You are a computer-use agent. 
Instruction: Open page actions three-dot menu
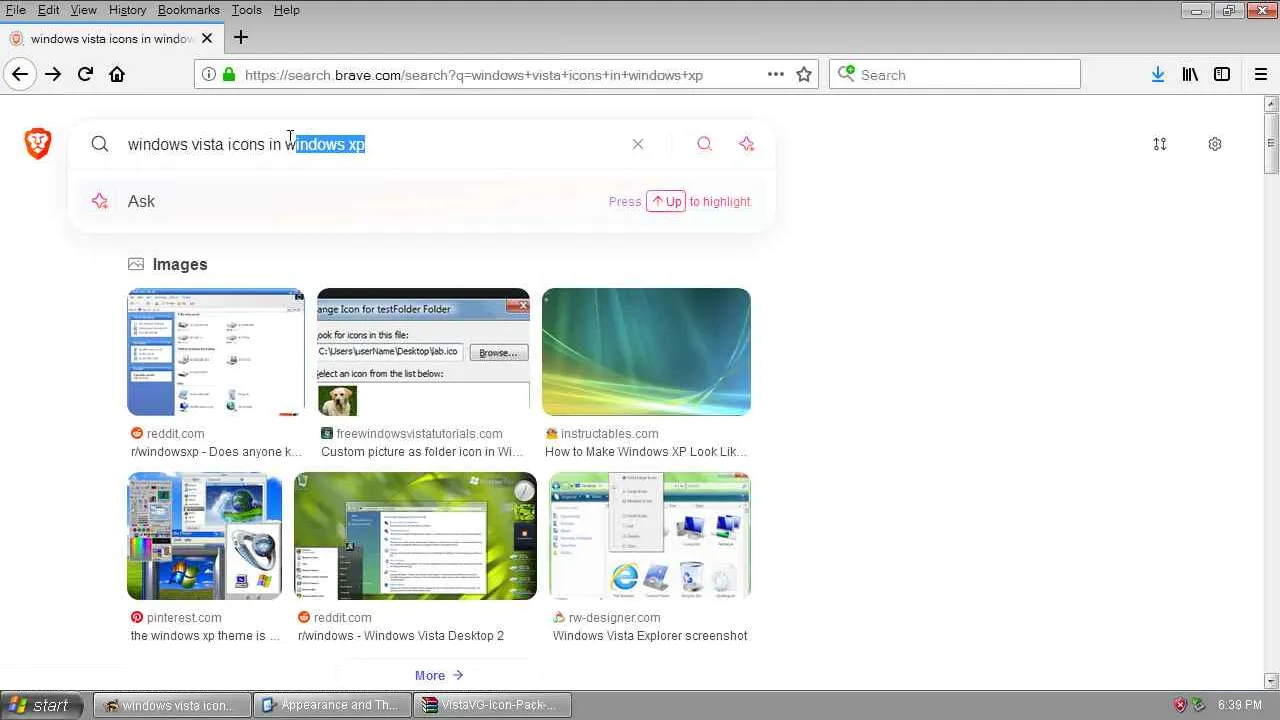[x=776, y=74]
